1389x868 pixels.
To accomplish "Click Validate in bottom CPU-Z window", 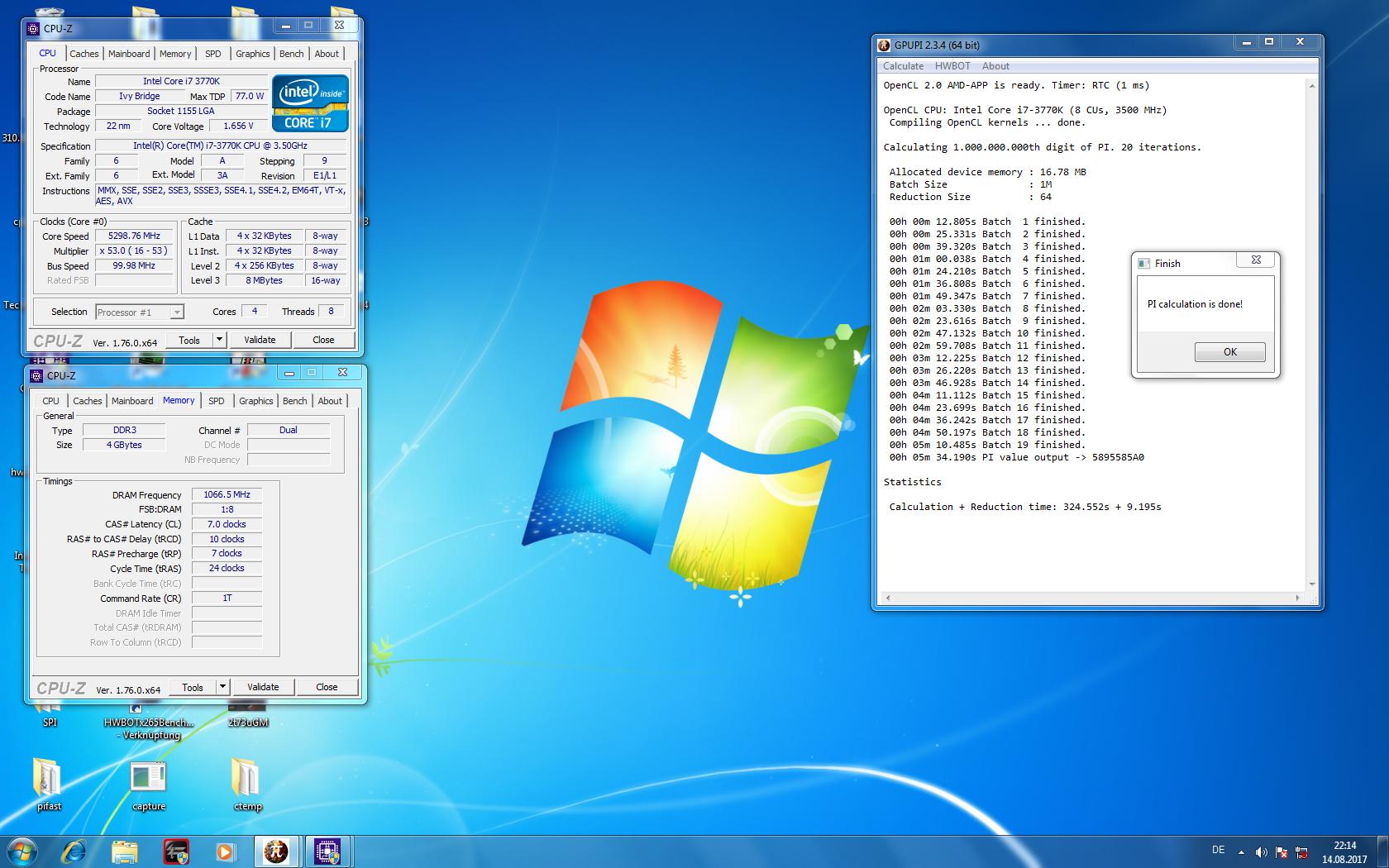I will 263,687.
